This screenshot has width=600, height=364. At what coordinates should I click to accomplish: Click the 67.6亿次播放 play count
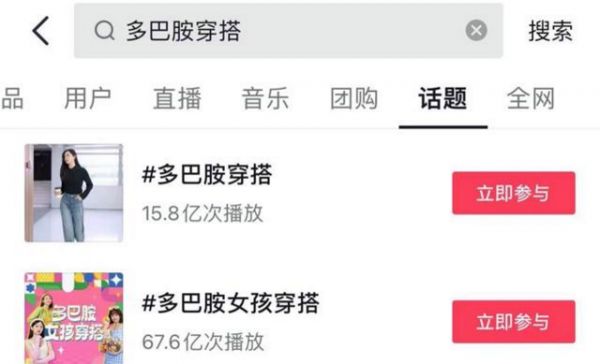pos(203,342)
